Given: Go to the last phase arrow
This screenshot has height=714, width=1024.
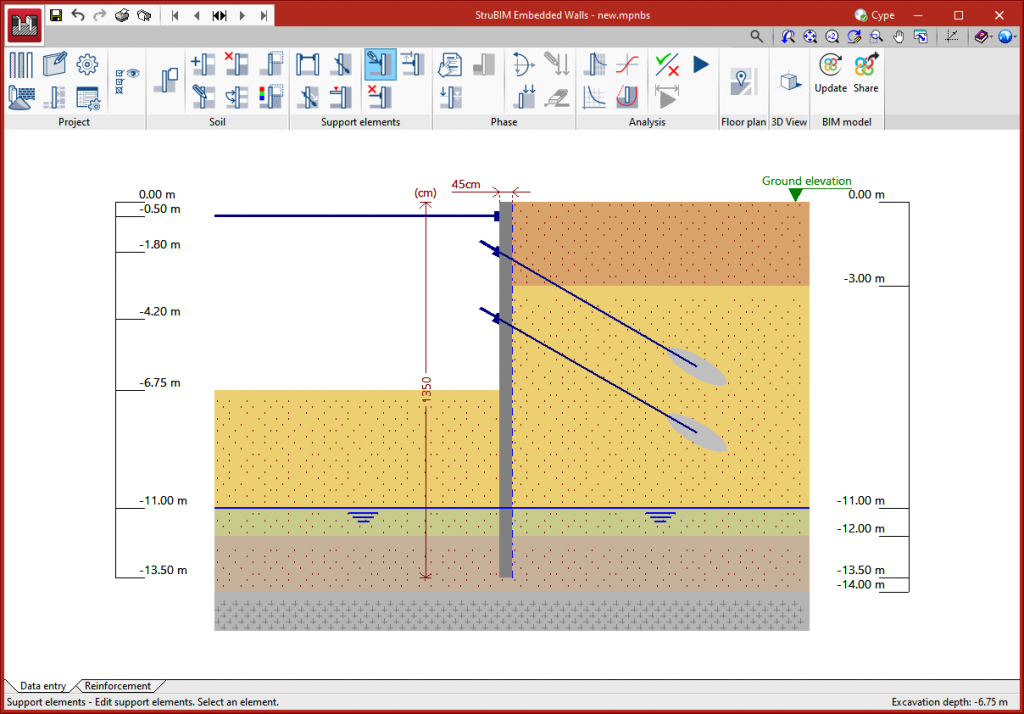Looking at the screenshot, I should (263, 15).
